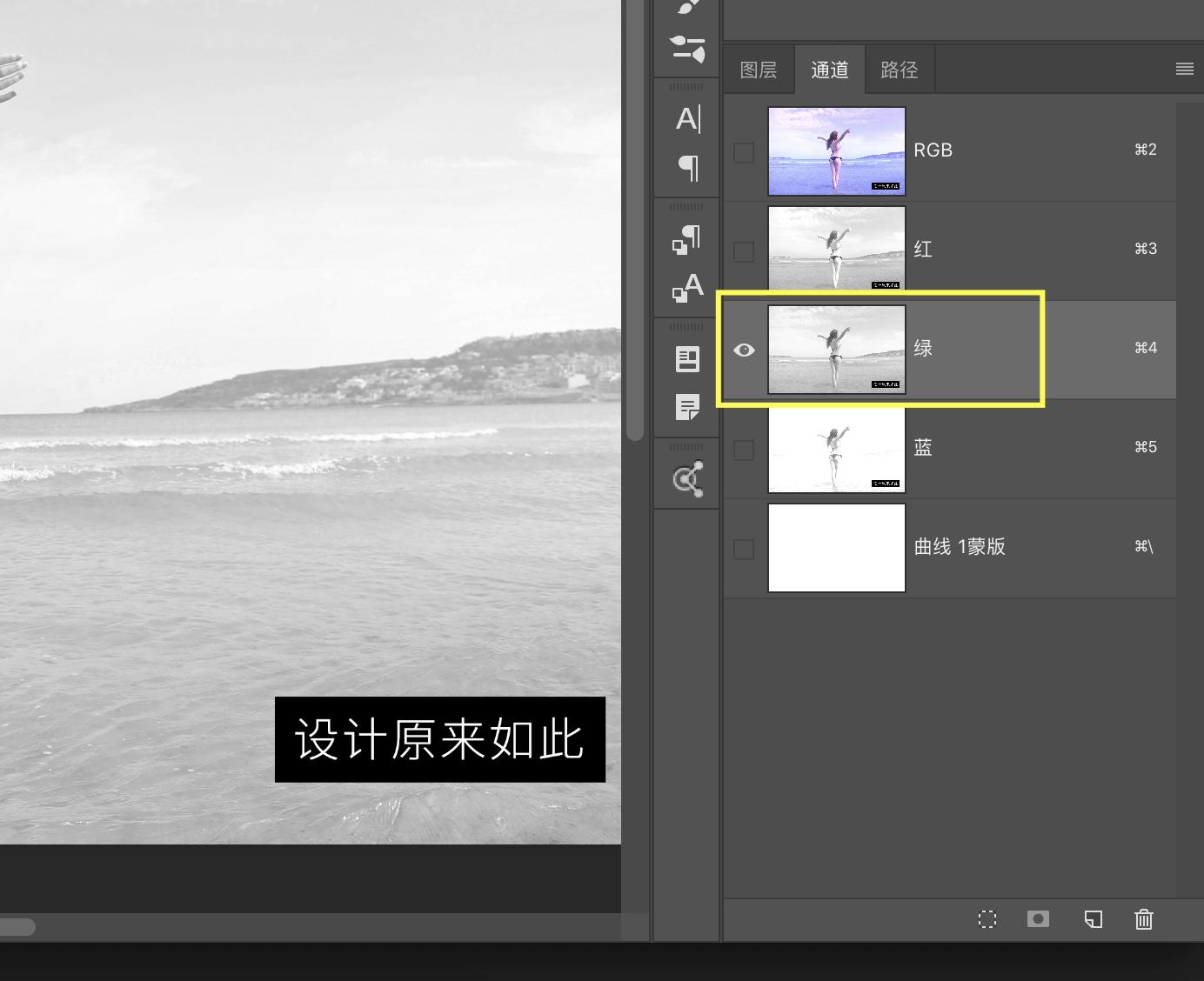Image resolution: width=1204 pixels, height=981 pixels.
Task: Toggle visibility of the 绿 channel
Action: click(x=745, y=350)
